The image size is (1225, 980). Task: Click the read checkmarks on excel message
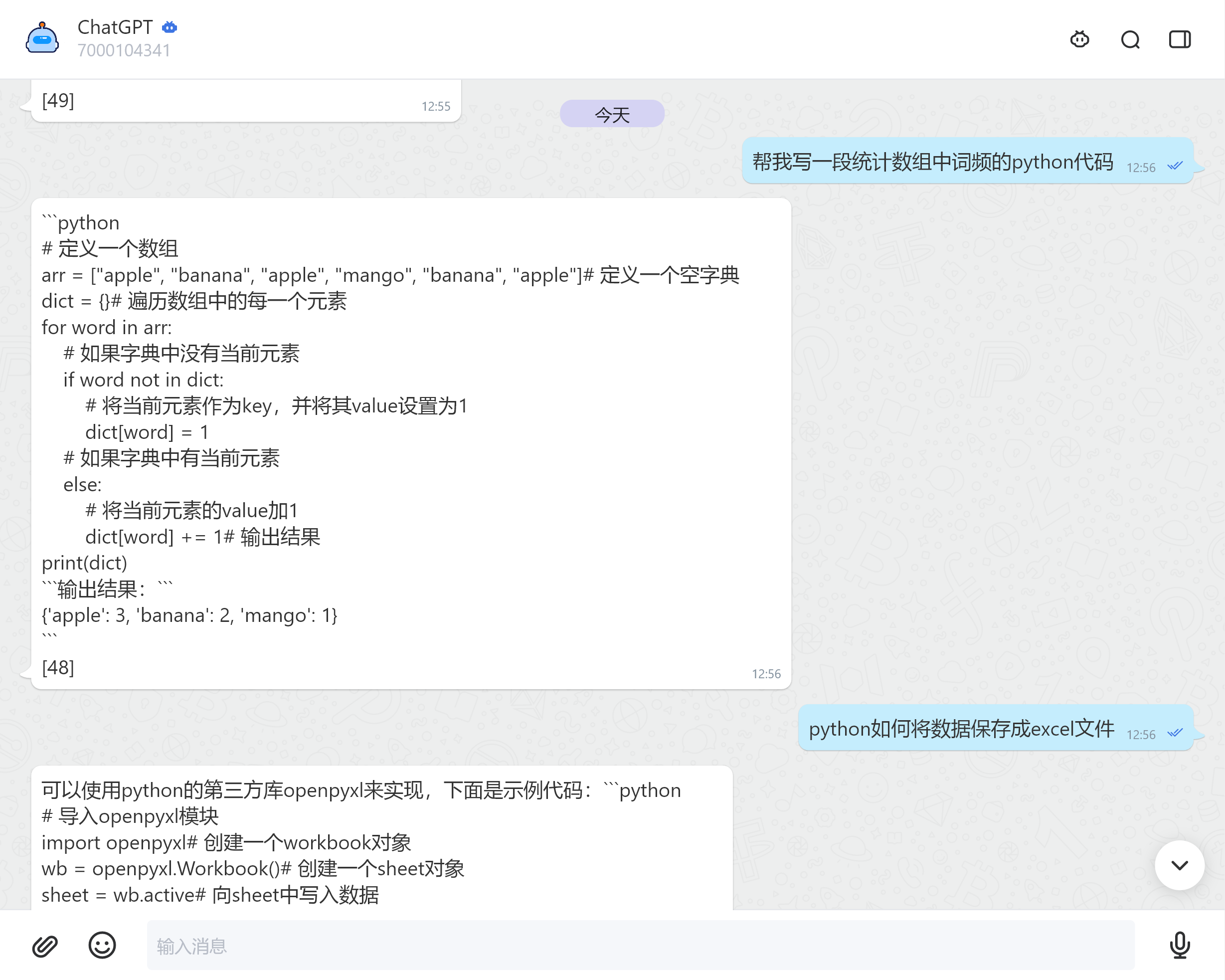coord(1175,733)
